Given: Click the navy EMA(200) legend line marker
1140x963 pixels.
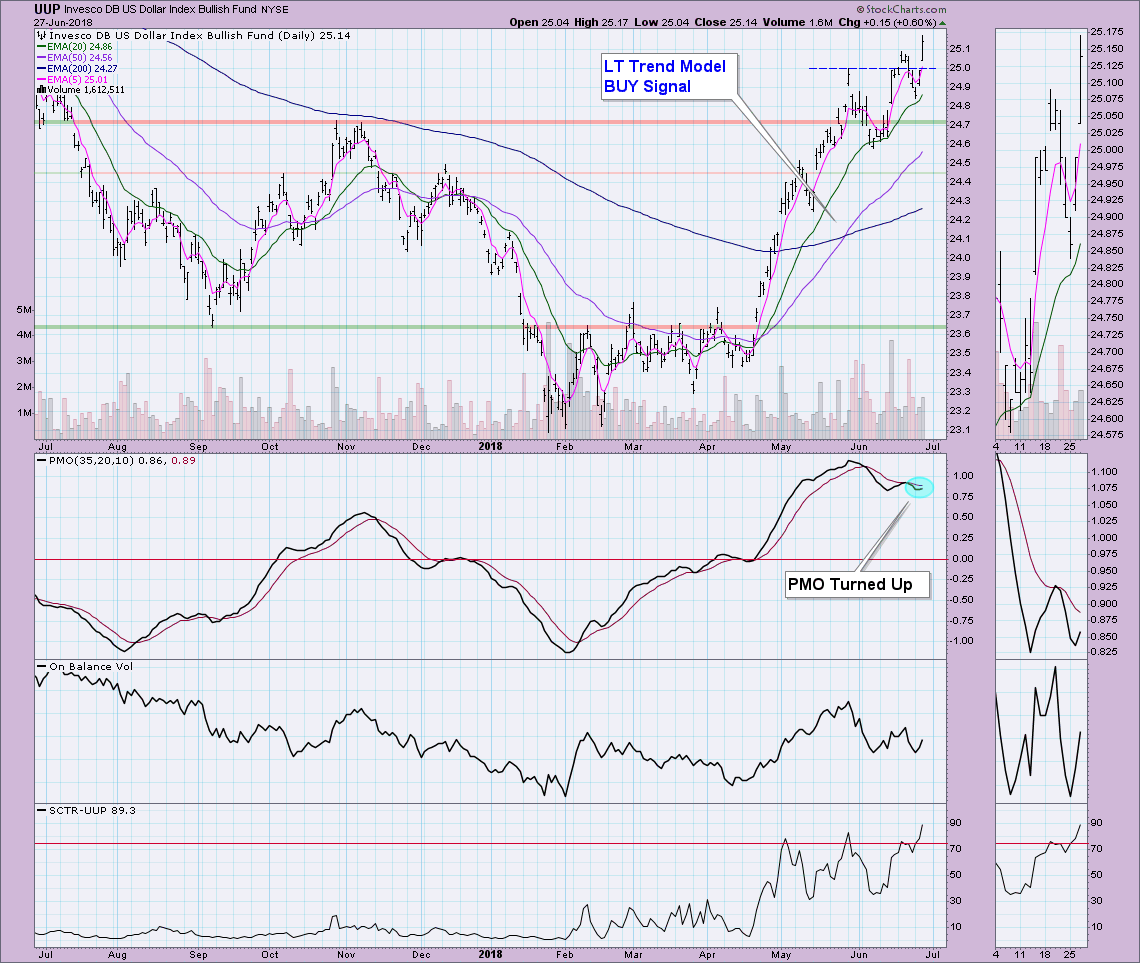Looking at the screenshot, I should point(41,68).
